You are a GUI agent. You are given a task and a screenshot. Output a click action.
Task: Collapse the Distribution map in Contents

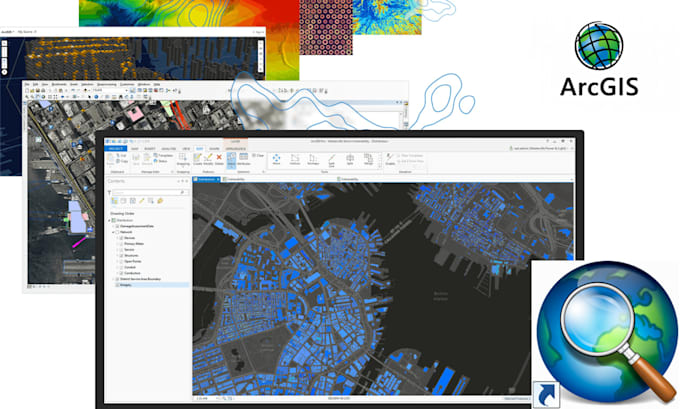(109, 220)
